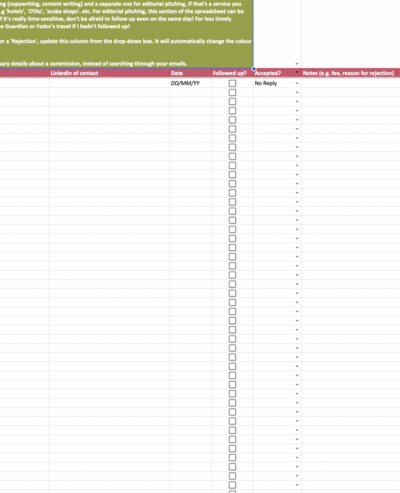Open the dropdown arrow just above the Accepted? header

[297, 64]
